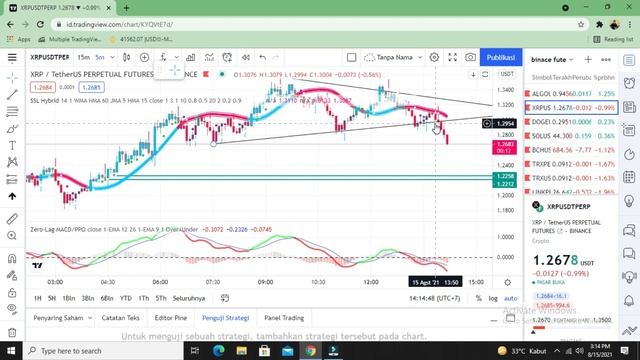Screen dimensions: 640x360
Task: Set the YTD date range
Action: 126,298
